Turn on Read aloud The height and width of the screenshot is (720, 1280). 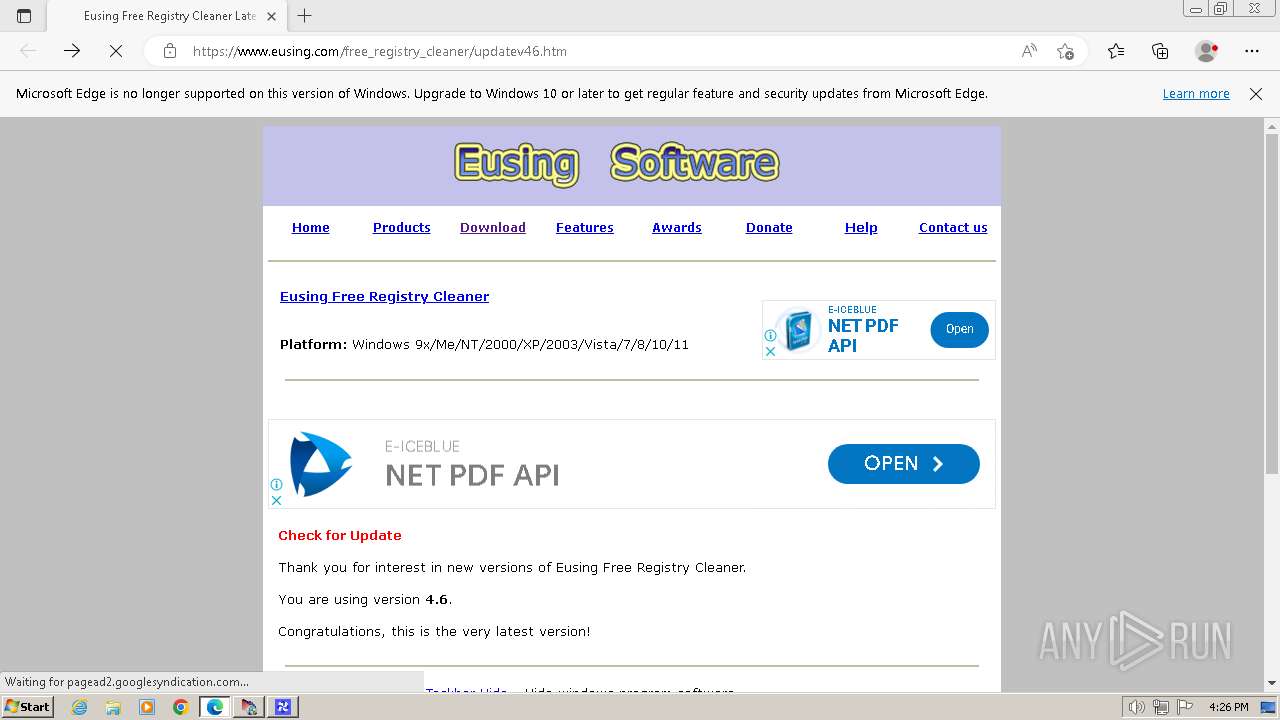1029,51
